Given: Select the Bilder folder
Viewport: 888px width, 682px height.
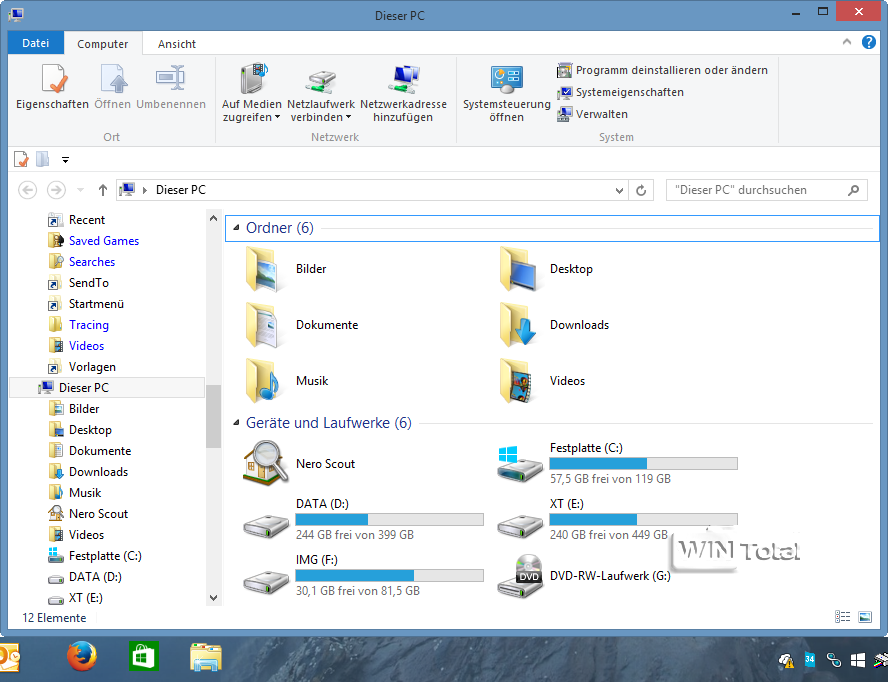Looking at the screenshot, I should pos(286,269).
